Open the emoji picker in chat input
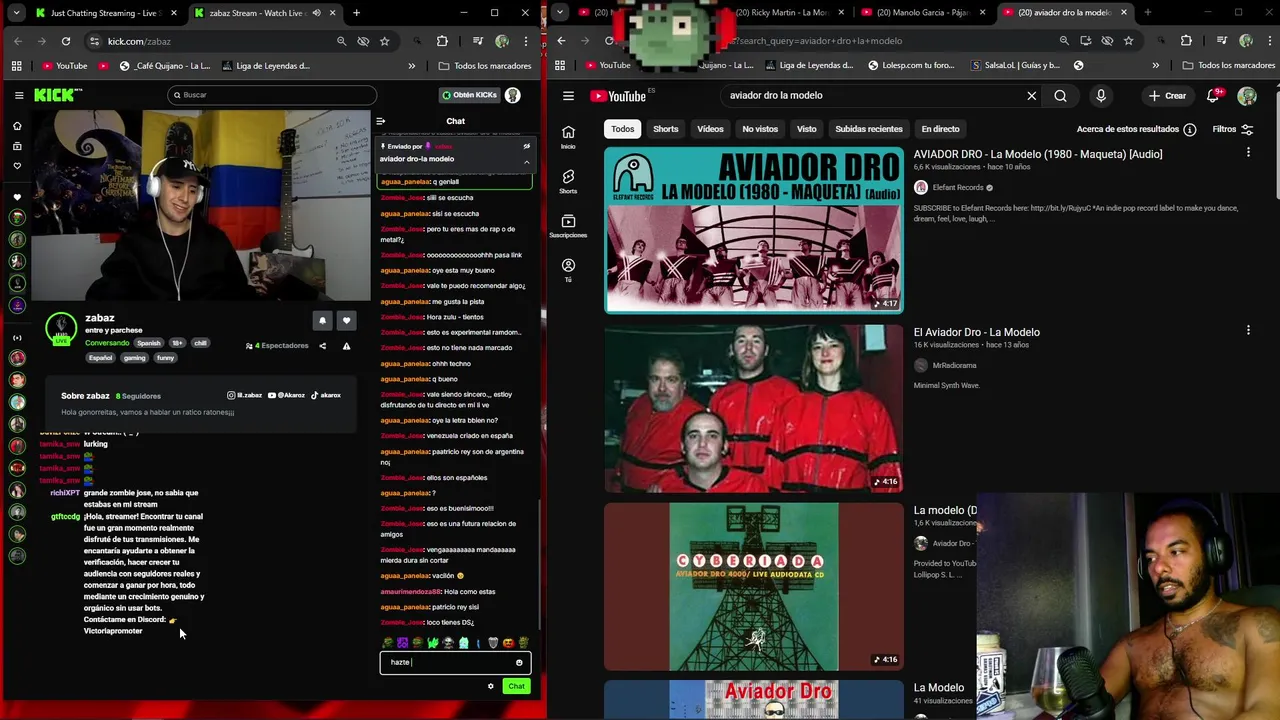Image resolution: width=1280 pixels, height=720 pixels. pyautogui.click(x=519, y=662)
